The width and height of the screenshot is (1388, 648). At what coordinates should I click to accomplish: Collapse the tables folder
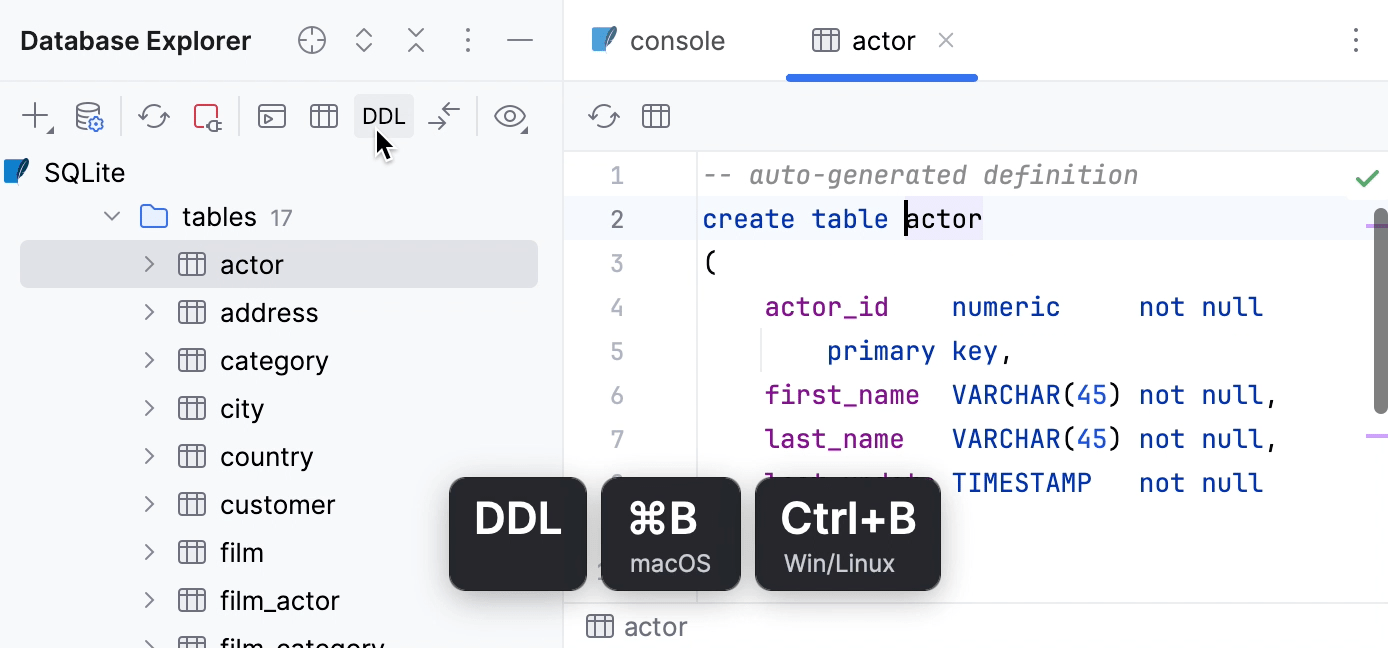point(111,216)
